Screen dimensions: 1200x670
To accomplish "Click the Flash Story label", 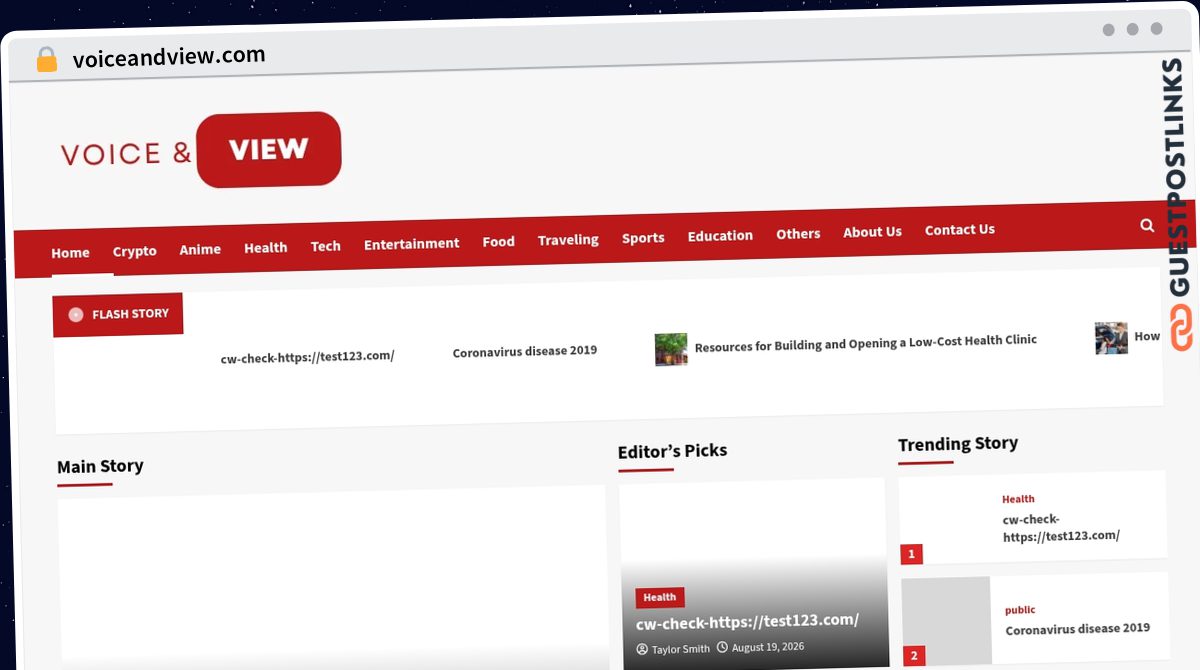I will click(x=118, y=314).
